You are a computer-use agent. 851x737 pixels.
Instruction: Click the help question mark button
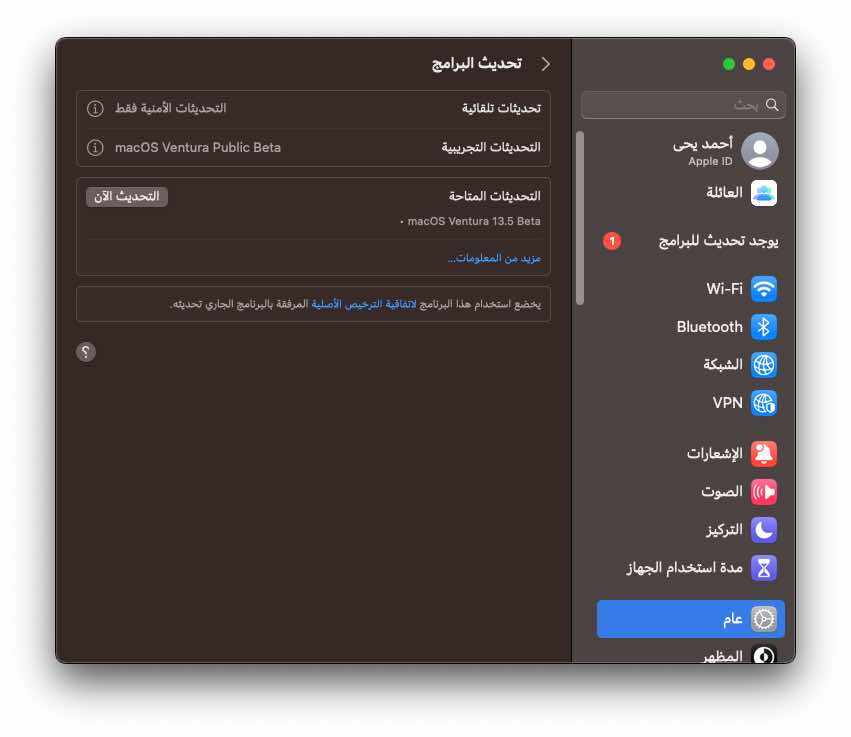pyautogui.click(x=86, y=352)
